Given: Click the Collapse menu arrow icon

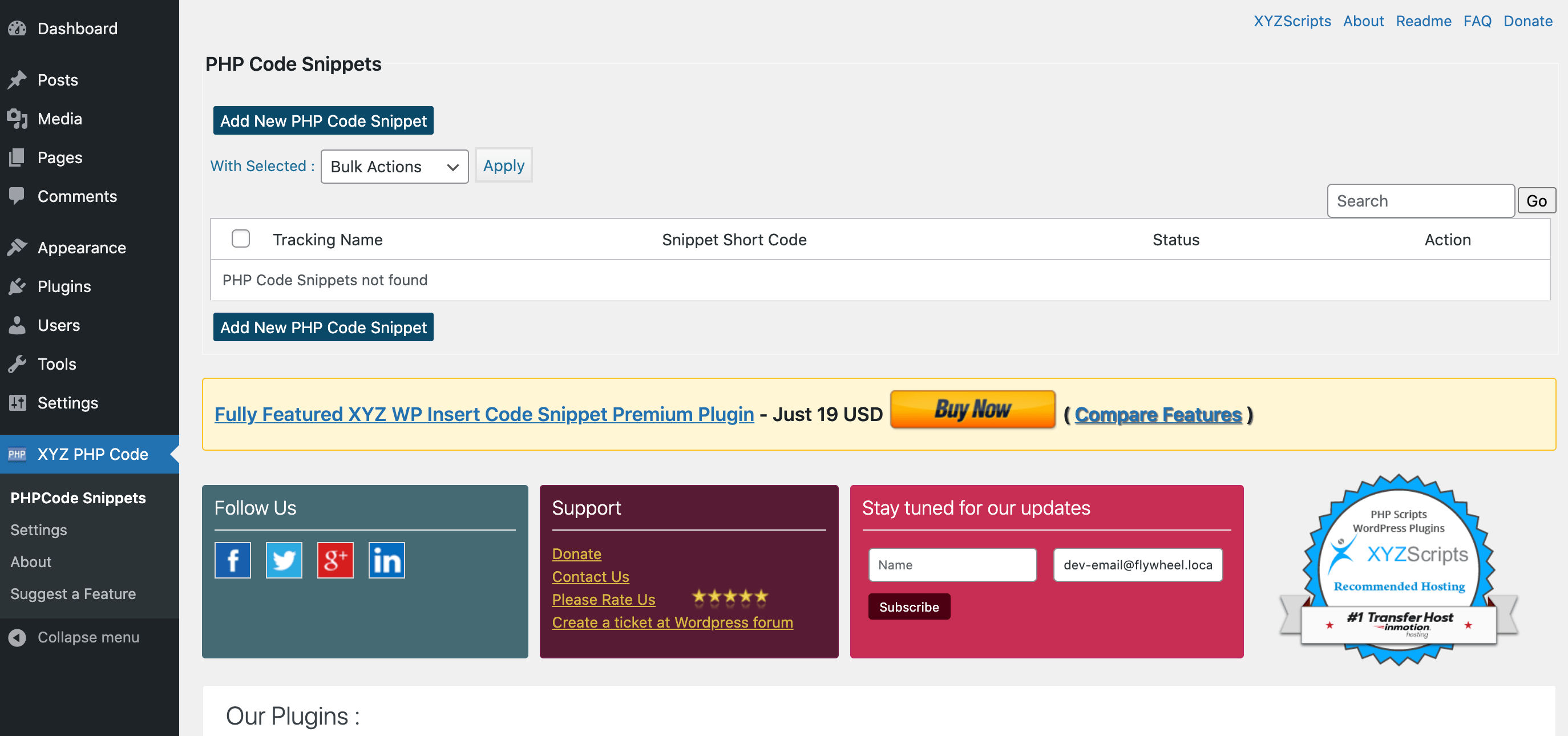Looking at the screenshot, I should (18, 637).
